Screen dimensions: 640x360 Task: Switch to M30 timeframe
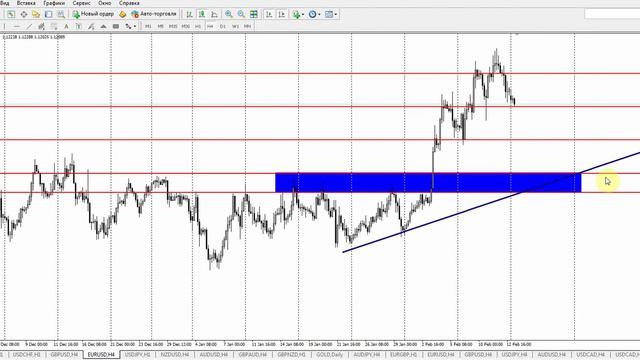click(186, 26)
